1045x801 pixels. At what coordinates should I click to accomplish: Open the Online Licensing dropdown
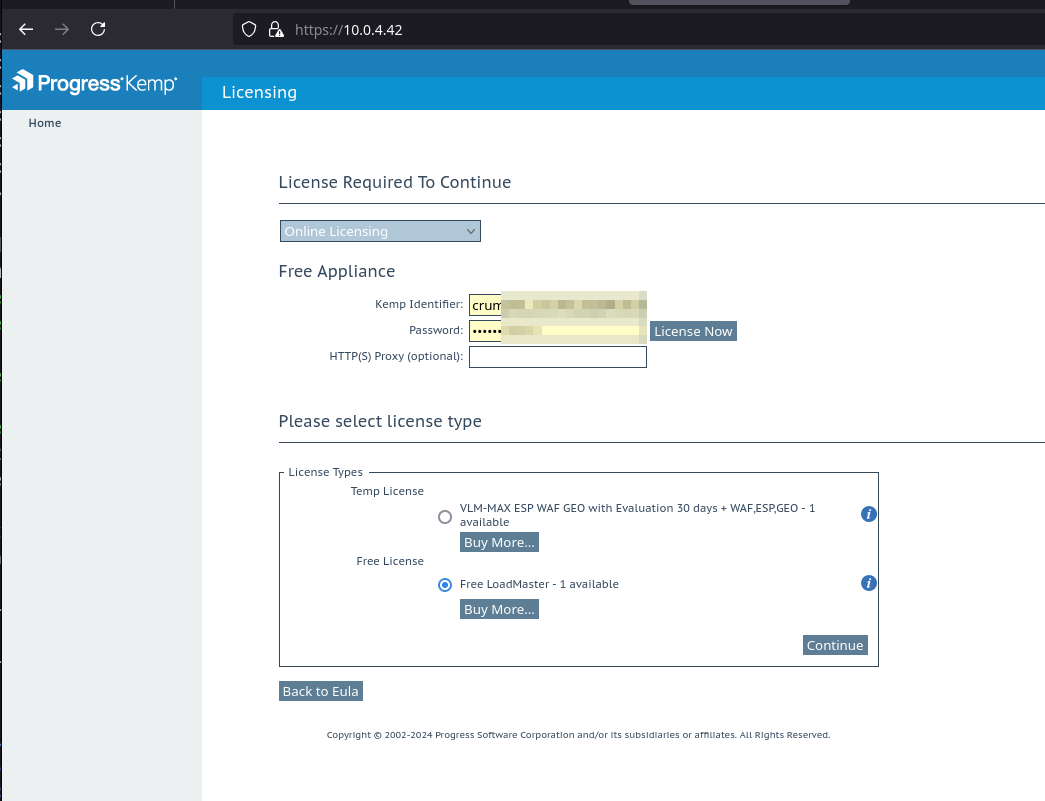coord(380,231)
